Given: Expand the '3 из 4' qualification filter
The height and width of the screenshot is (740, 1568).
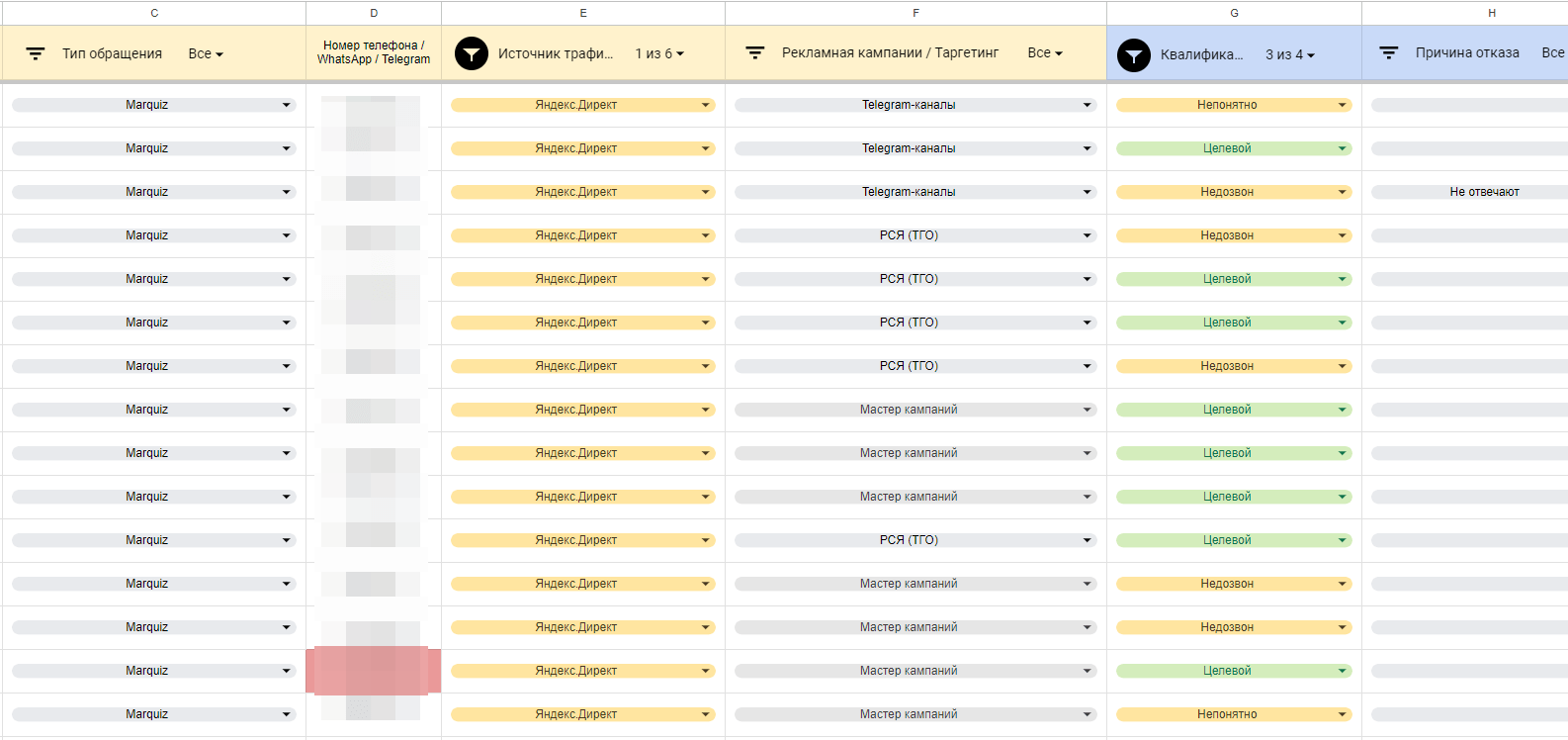Looking at the screenshot, I should [x=1290, y=54].
